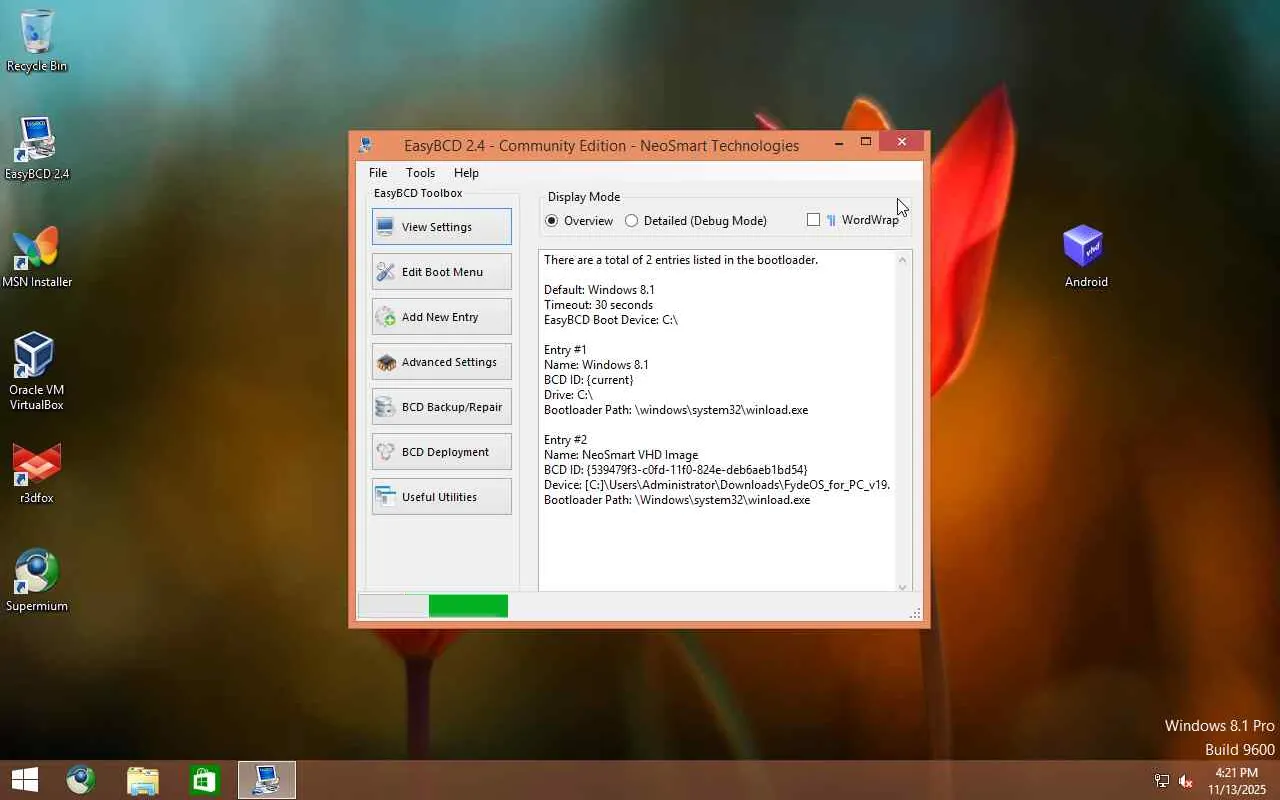This screenshot has height=800, width=1280.
Task: Open File Explorer from the taskbar
Action: [x=143, y=780]
